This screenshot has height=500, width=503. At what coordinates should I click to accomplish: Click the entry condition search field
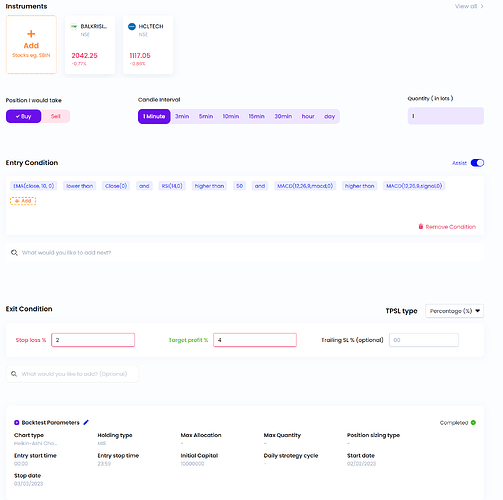tap(245, 253)
